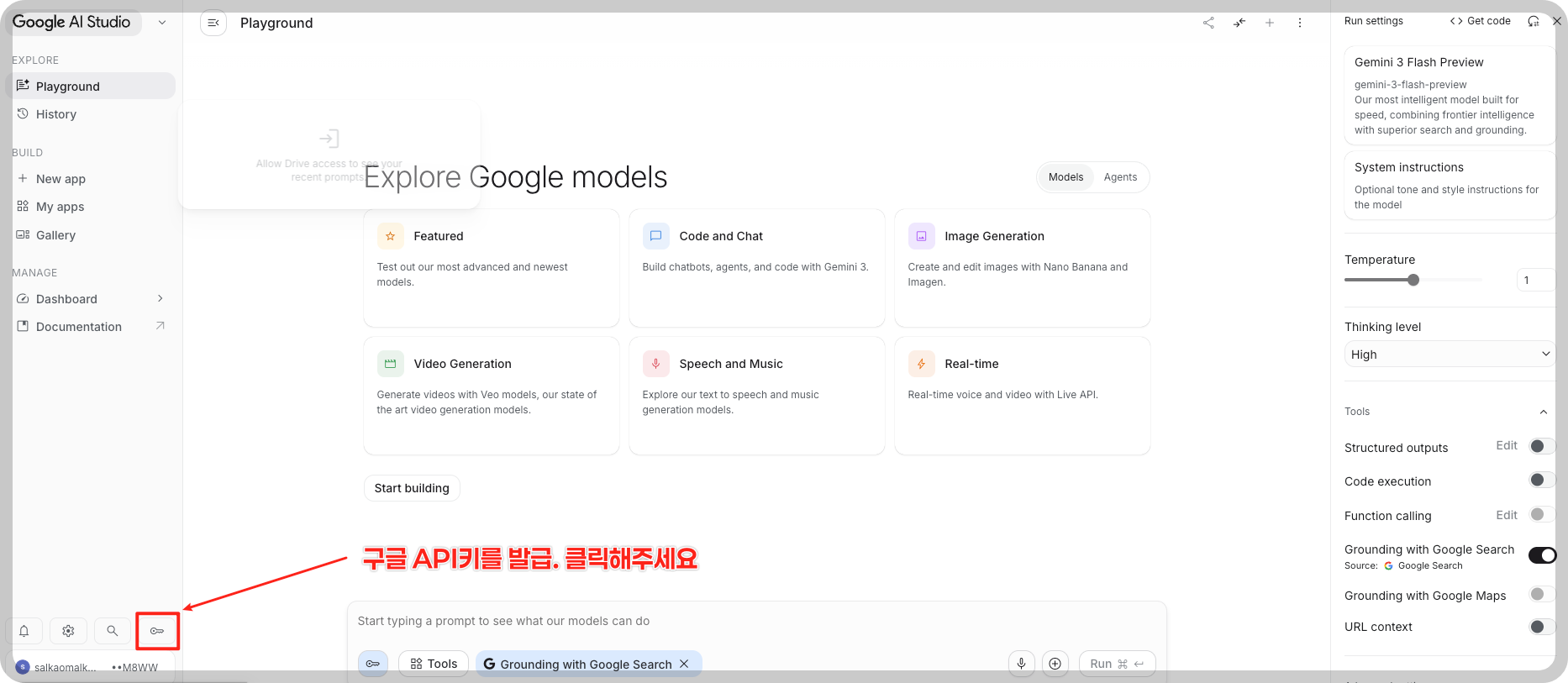
Task: Open the Documentation link in the sidebar
Action: [x=91, y=327]
